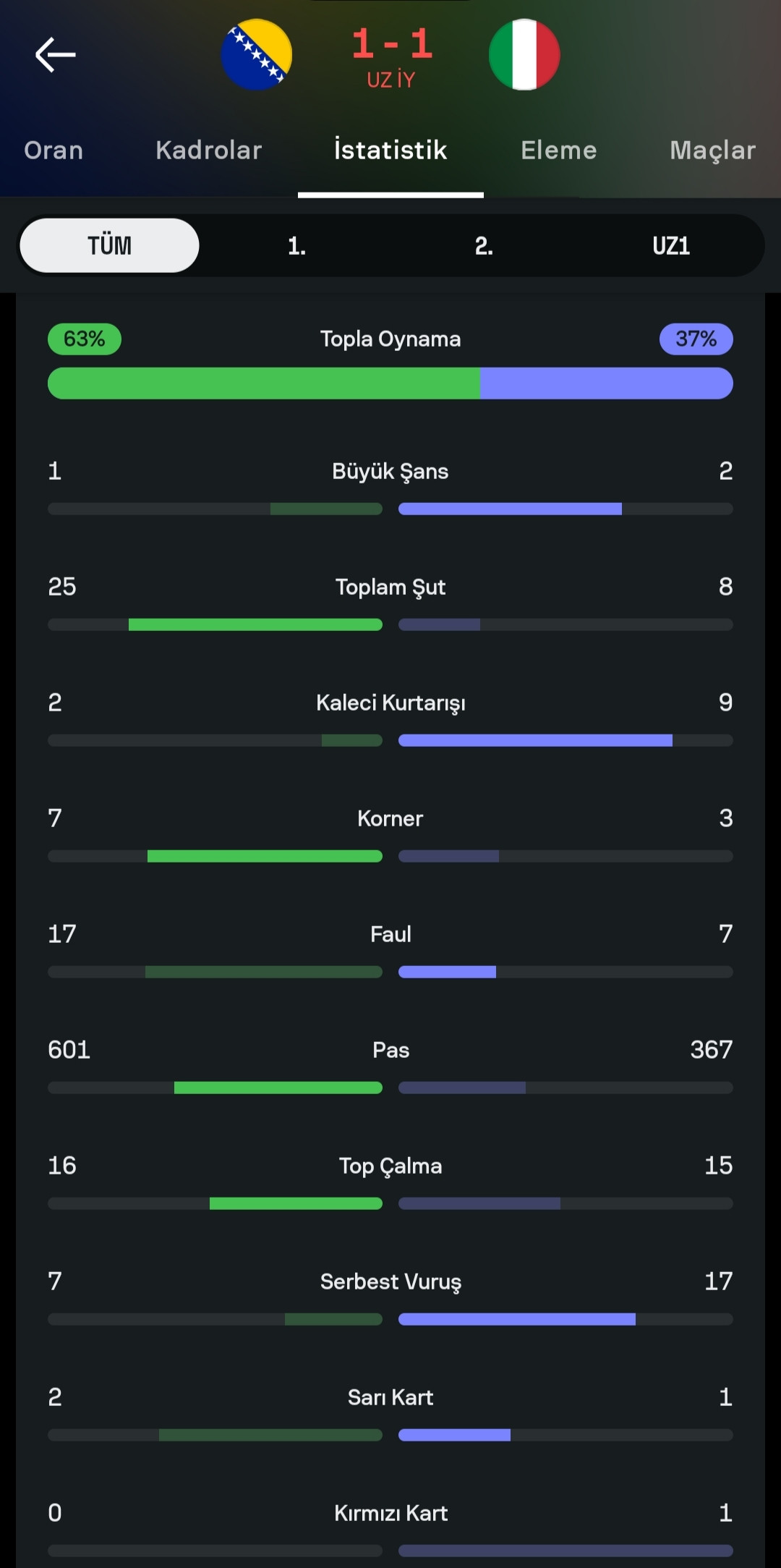Screen dimensions: 781x1568
Task: Tap the Topla Oynama possession bar
Action: coord(390,383)
